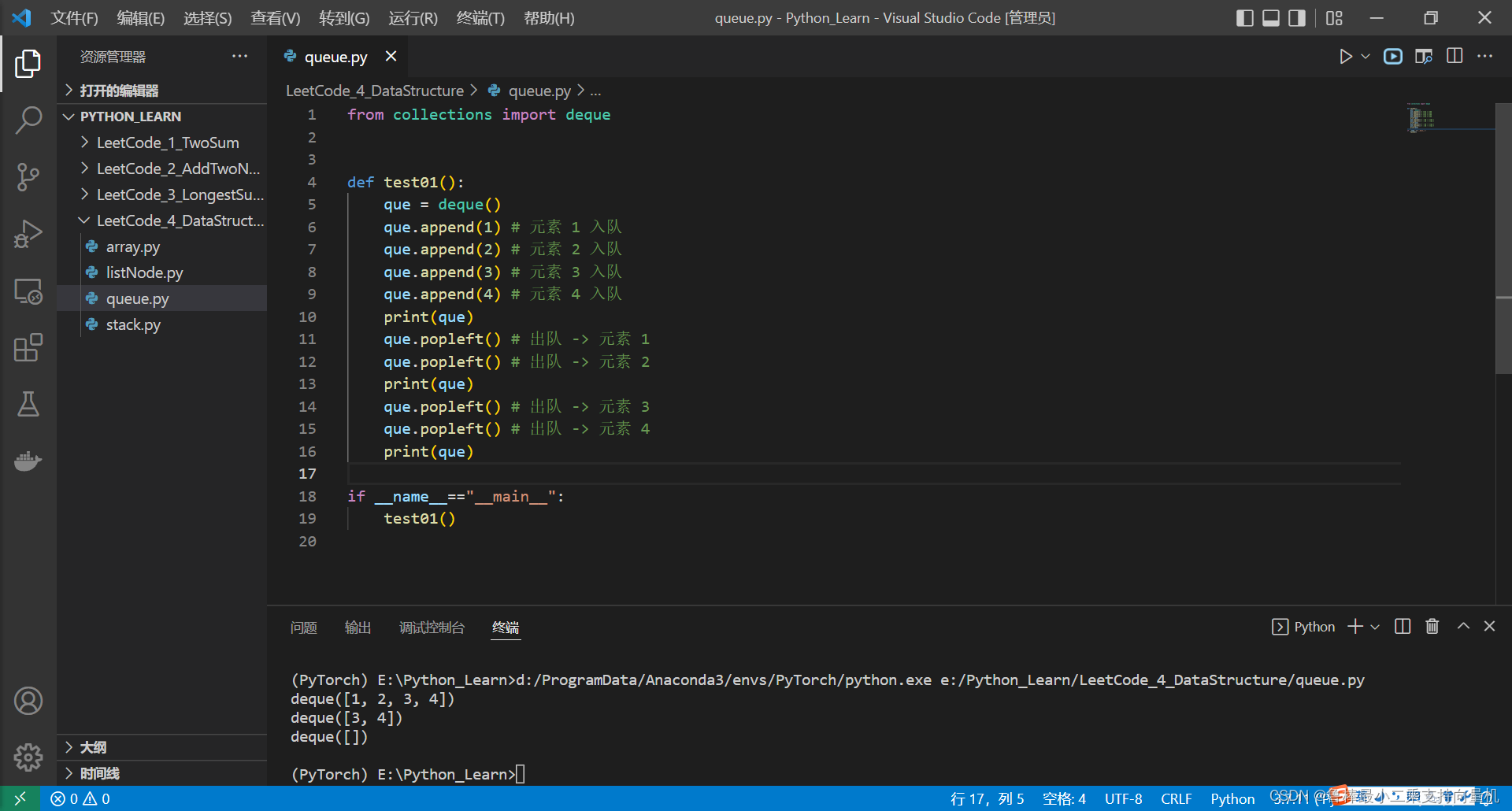Expand the 大纲 outline section
This screenshot has width=1512, height=811.
click(x=162, y=747)
